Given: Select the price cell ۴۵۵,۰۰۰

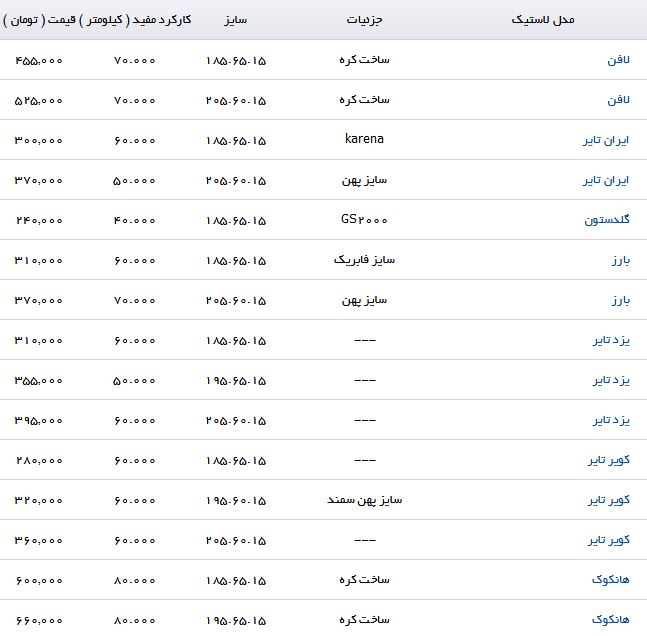Looking at the screenshot, I should pos(39,61).
